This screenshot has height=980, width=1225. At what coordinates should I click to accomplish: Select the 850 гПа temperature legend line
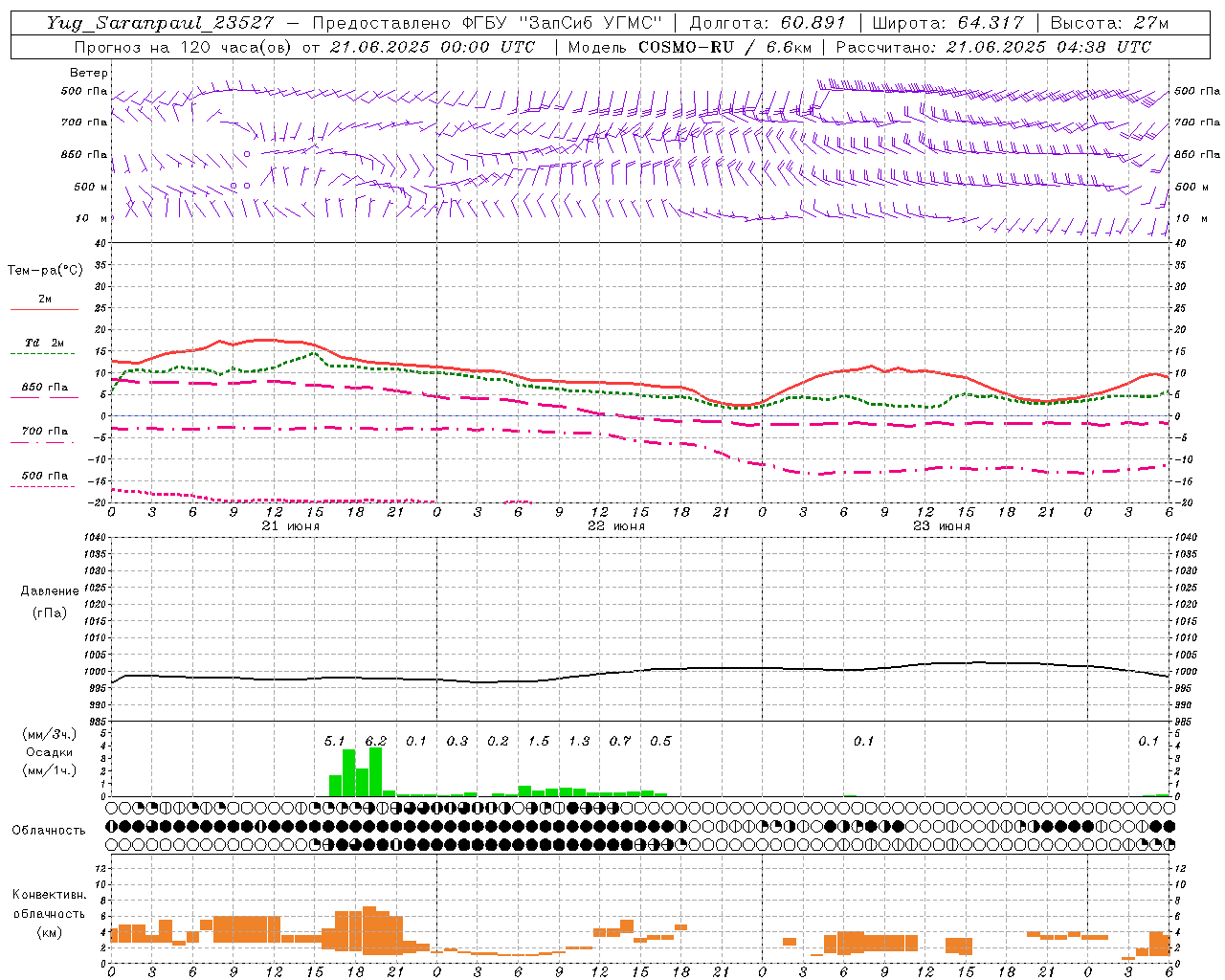[x=42, y=397]
